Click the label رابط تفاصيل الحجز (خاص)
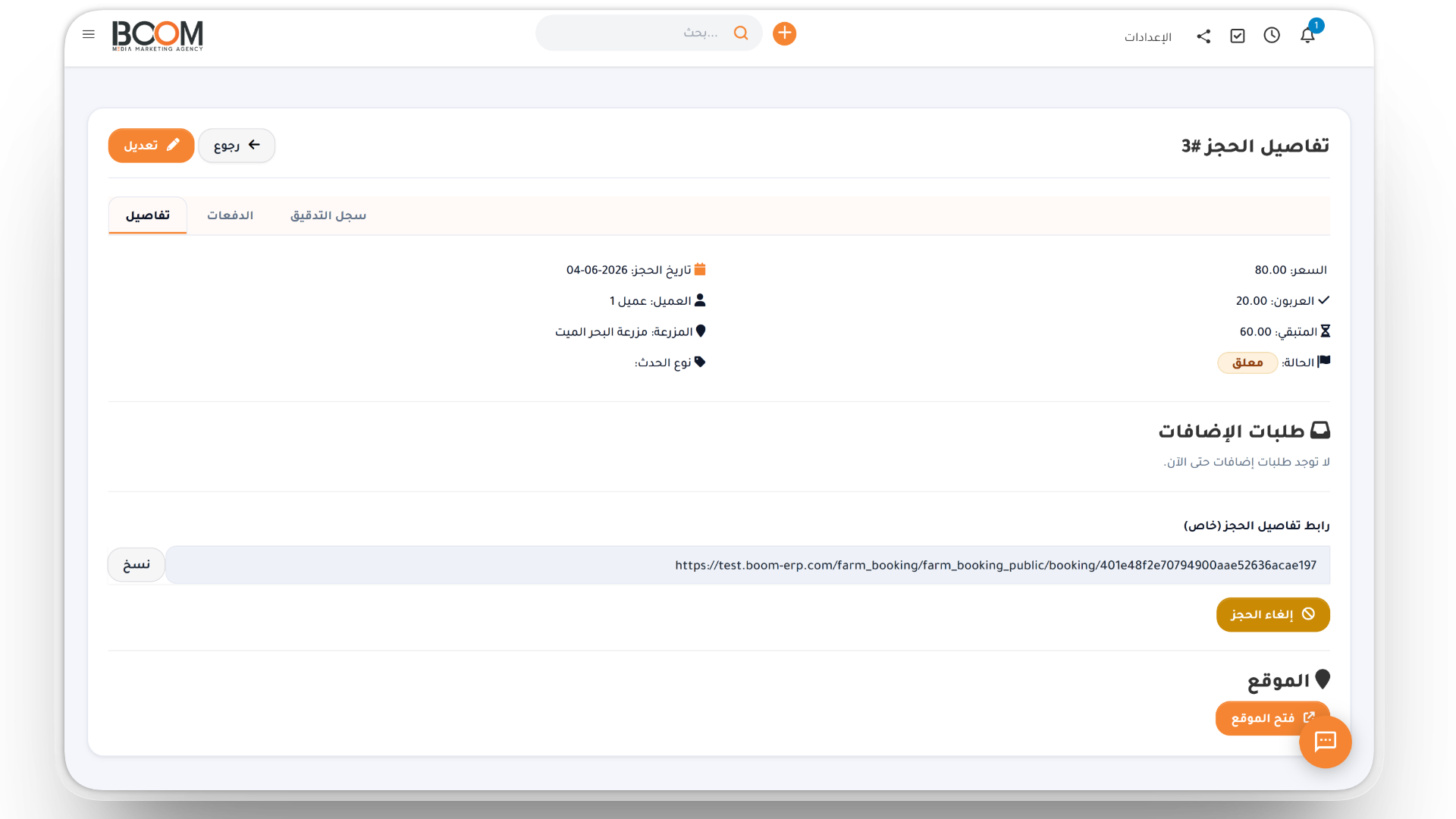Image resolution: width=1456 pixels, height=819 pixels. [1257, 526]
